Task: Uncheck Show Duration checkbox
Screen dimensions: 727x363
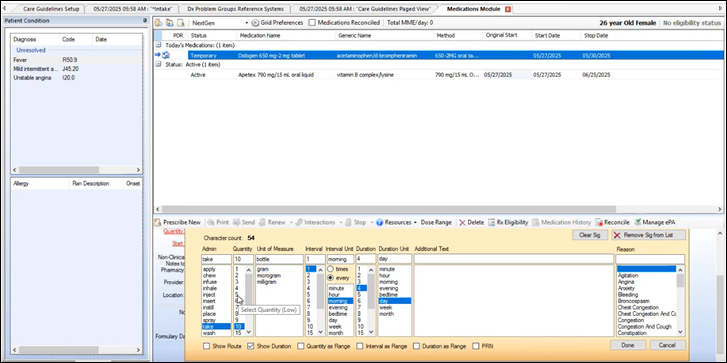Action: pos(251,346)
